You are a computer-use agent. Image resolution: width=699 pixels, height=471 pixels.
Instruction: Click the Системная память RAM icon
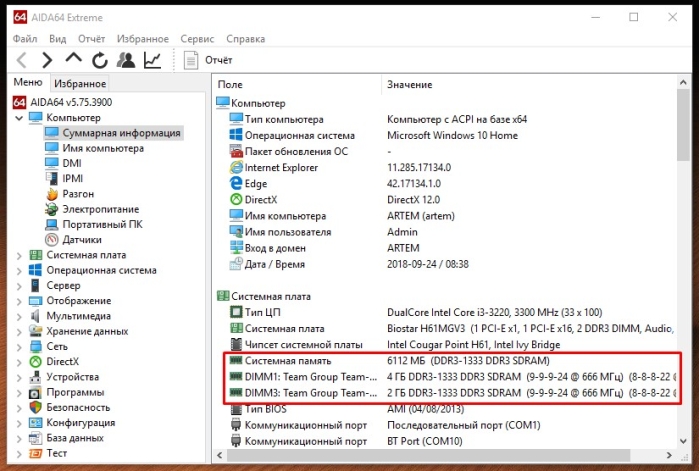point(236,360)
